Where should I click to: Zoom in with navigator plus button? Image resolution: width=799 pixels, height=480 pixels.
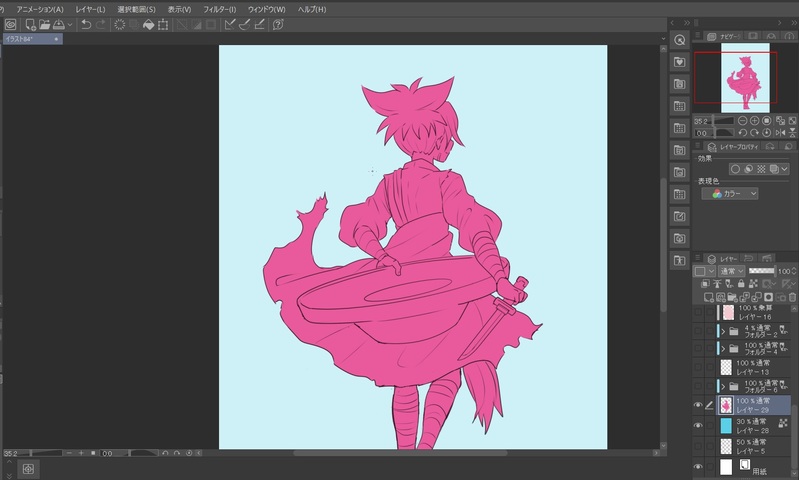pos(754,121)
